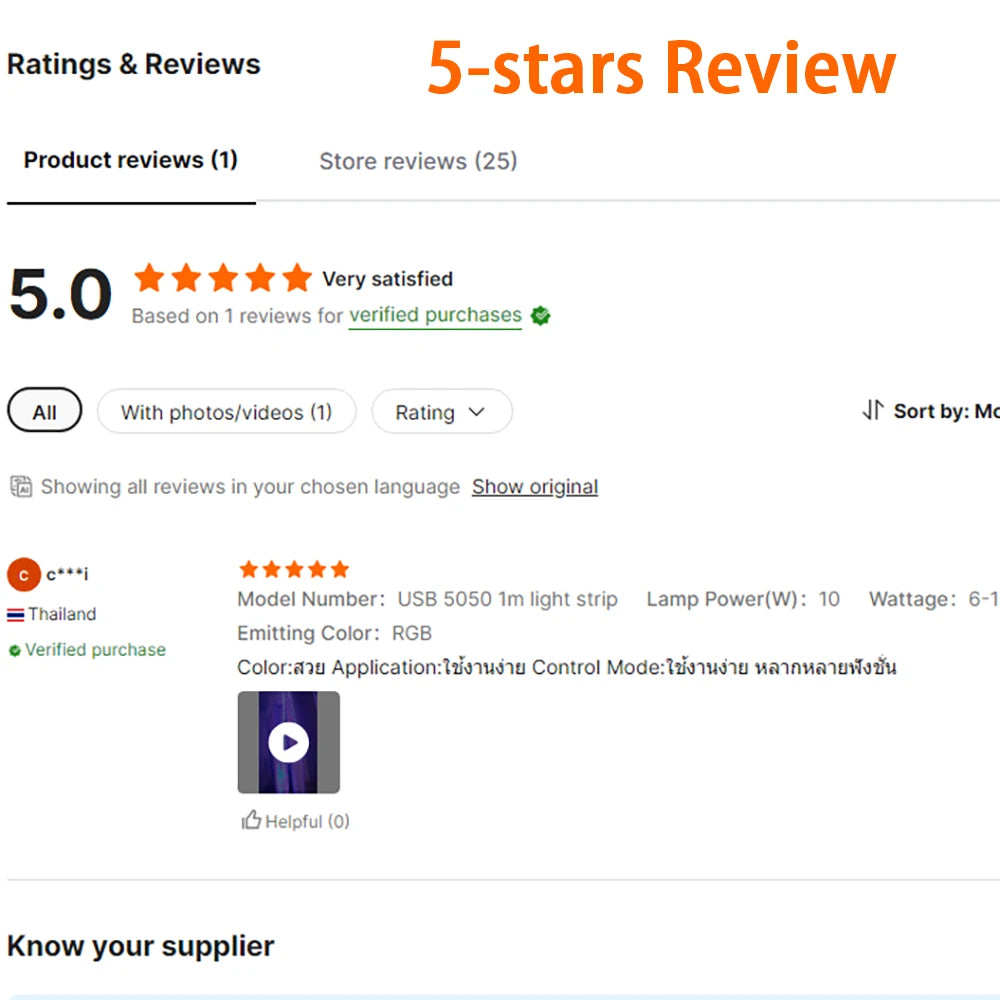The height and width of the screenshot is (1000, 1000).
Task: Click the sort arrows icon
Action: pyautogui.click(x=873, y=411)
